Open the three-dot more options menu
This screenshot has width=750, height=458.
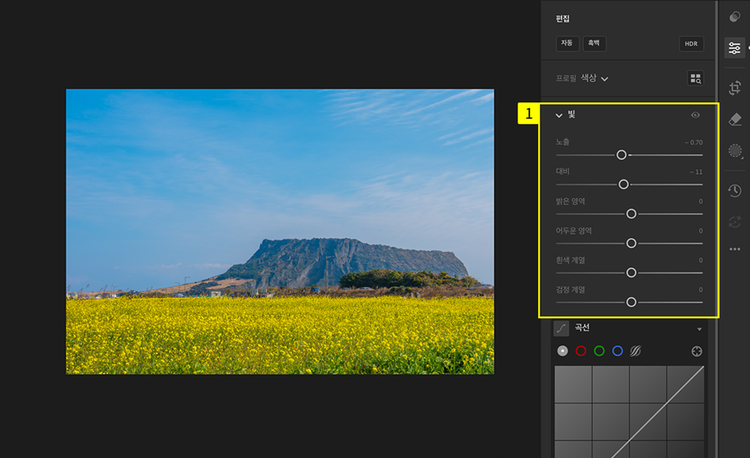pyautogui.click(x=735, y=249)
